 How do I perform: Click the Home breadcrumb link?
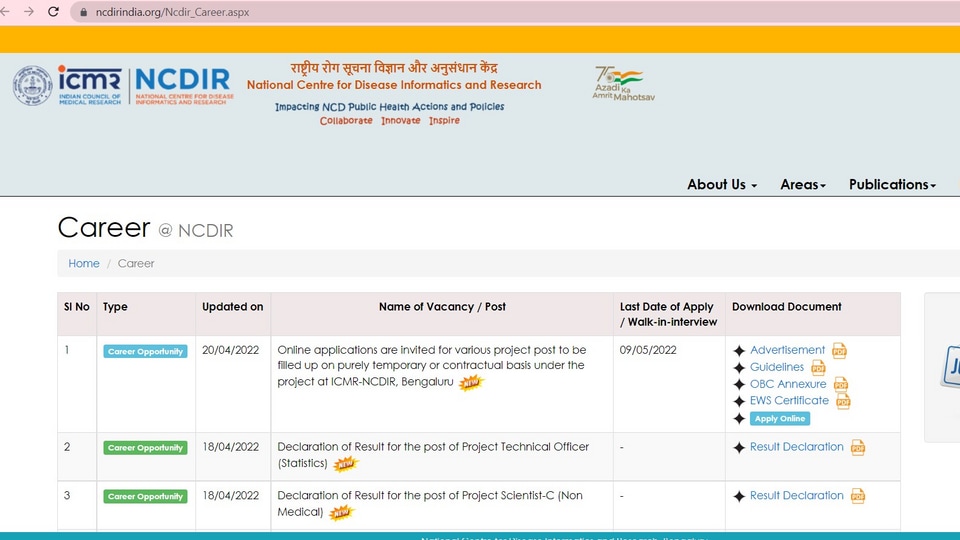[x=84, y=263]
